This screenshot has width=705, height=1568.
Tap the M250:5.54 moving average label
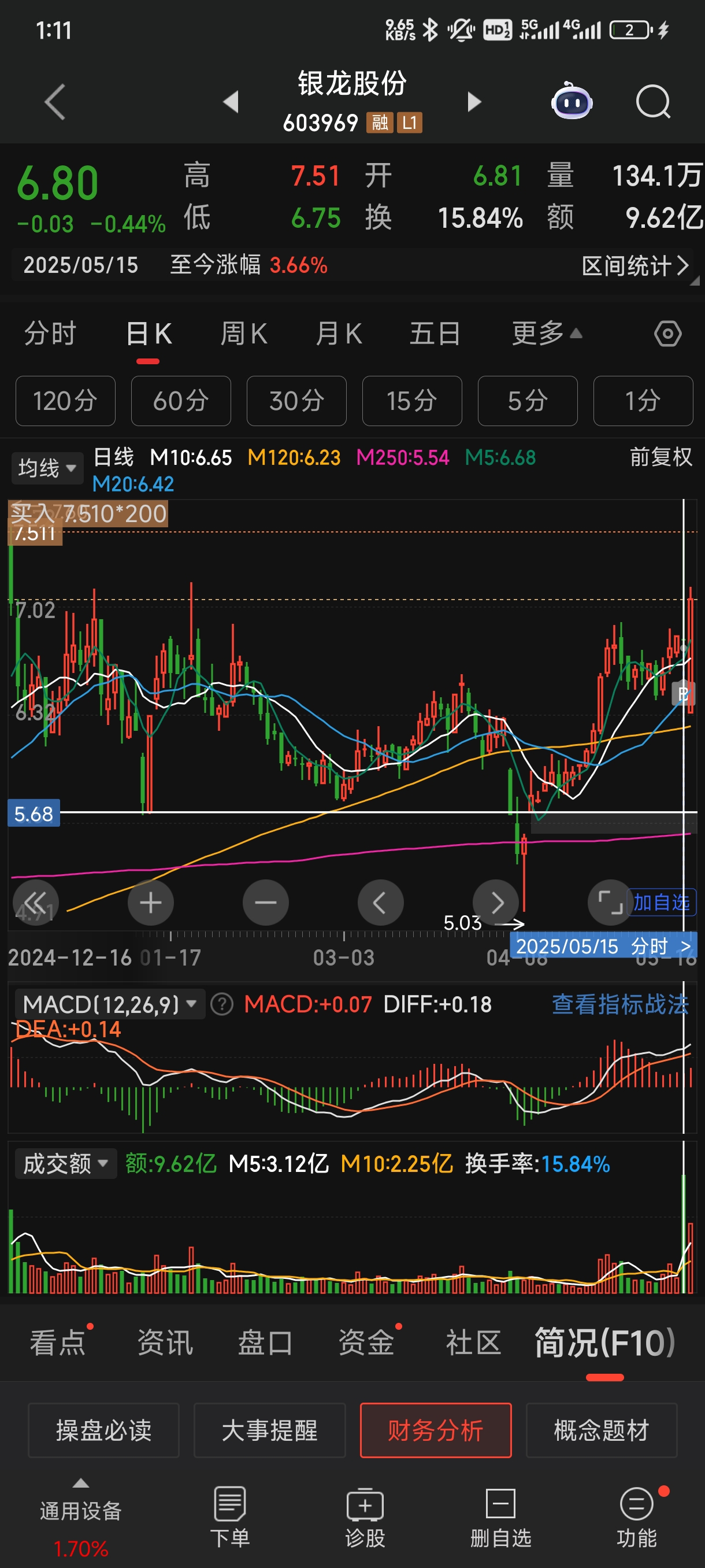pos(402,458)
